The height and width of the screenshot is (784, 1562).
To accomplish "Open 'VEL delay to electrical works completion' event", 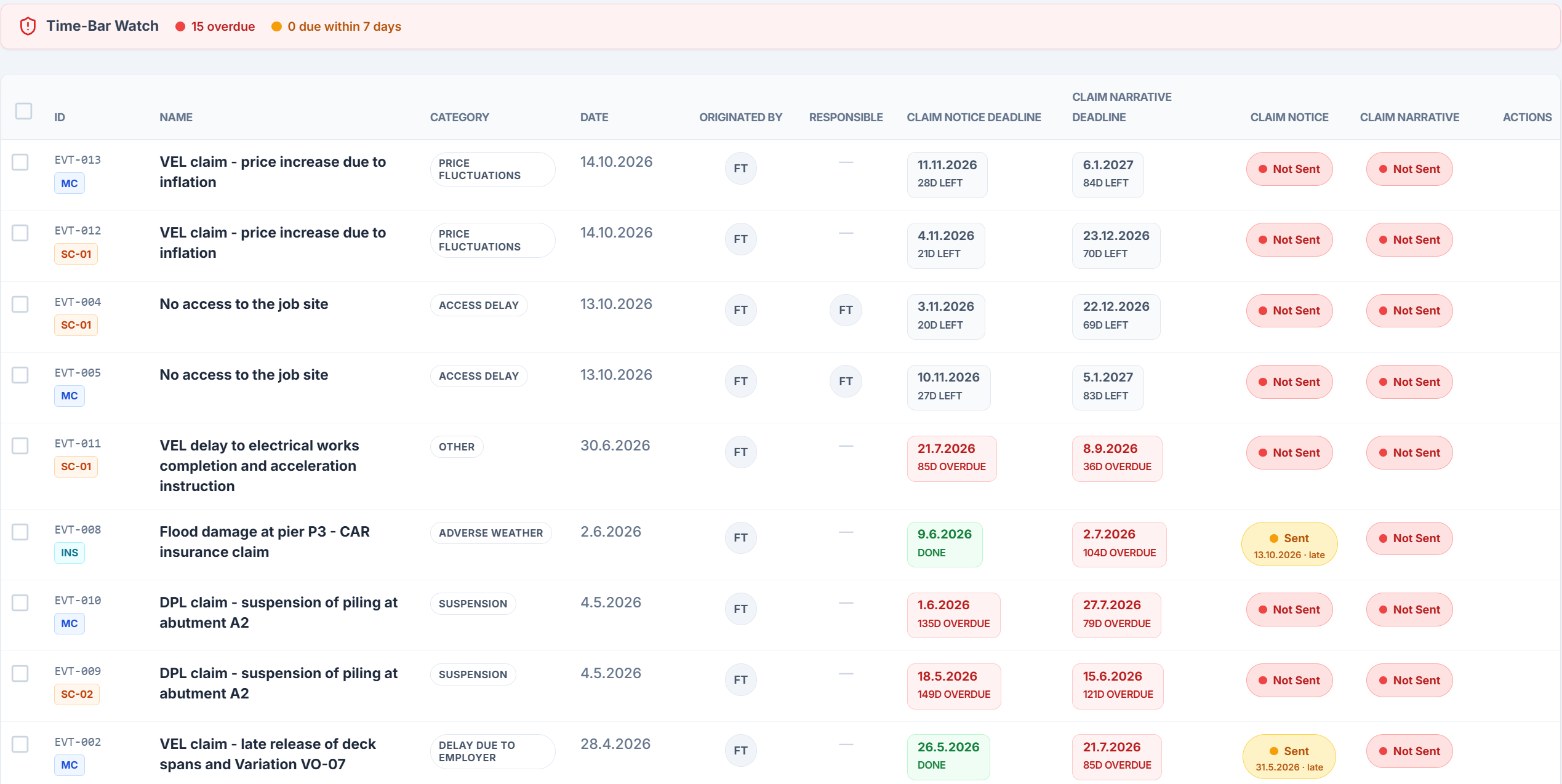I will click(259, 466).
